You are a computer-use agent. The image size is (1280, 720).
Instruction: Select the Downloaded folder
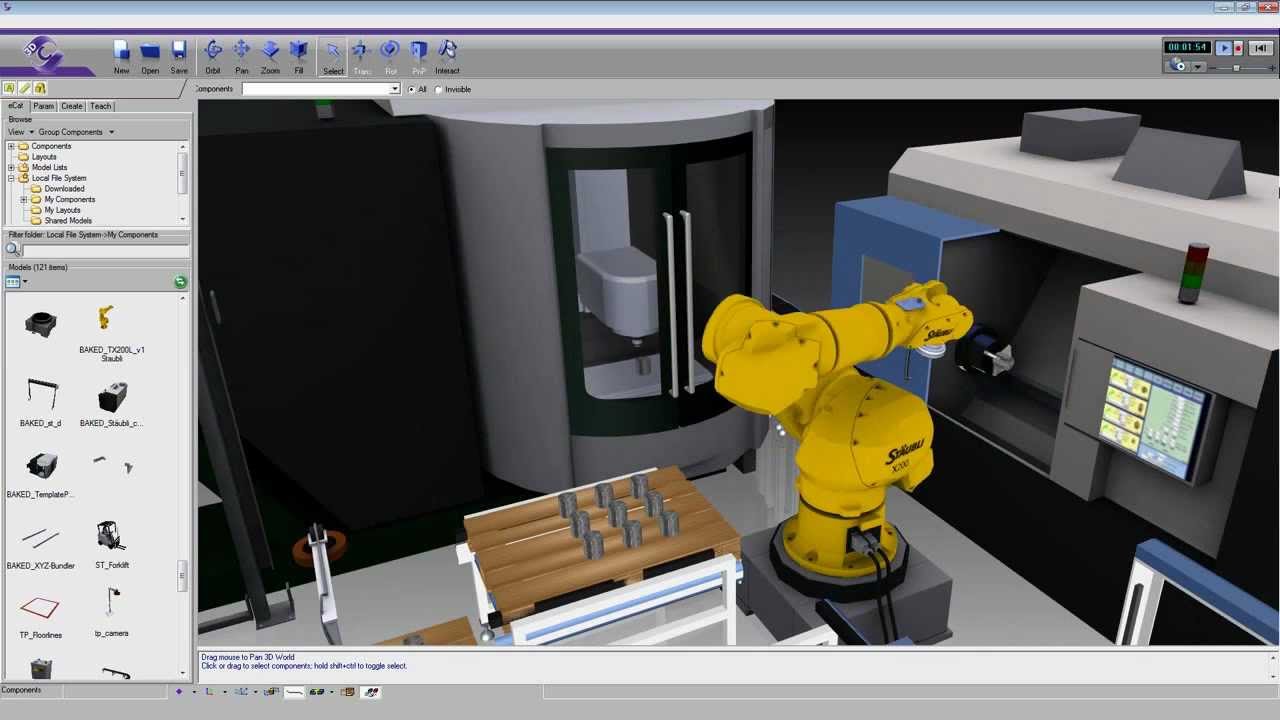(x=64, y=188)
